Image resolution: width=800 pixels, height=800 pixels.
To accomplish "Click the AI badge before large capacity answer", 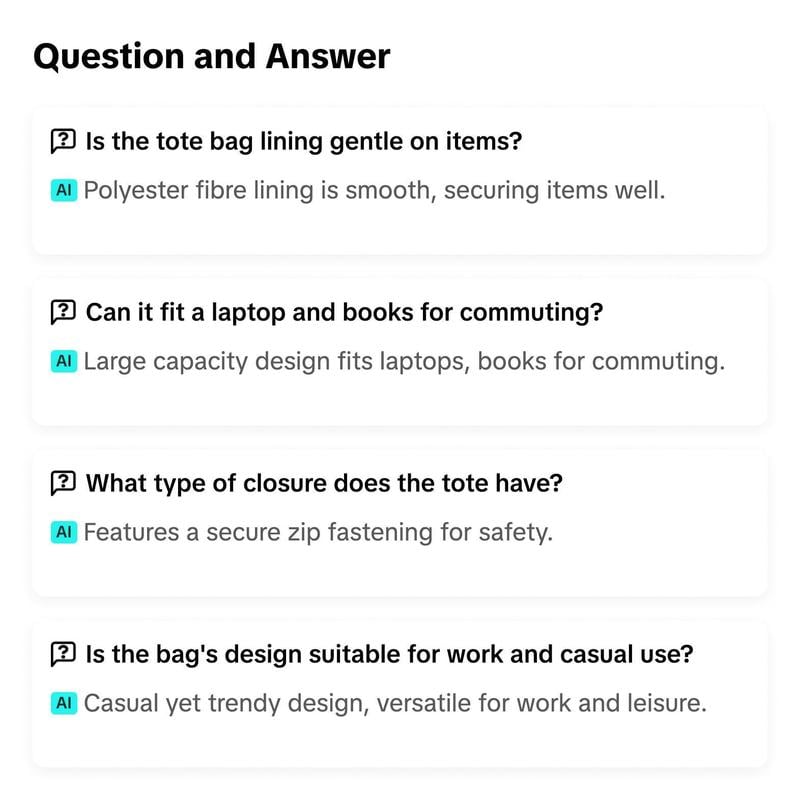I will coord(63,361).
